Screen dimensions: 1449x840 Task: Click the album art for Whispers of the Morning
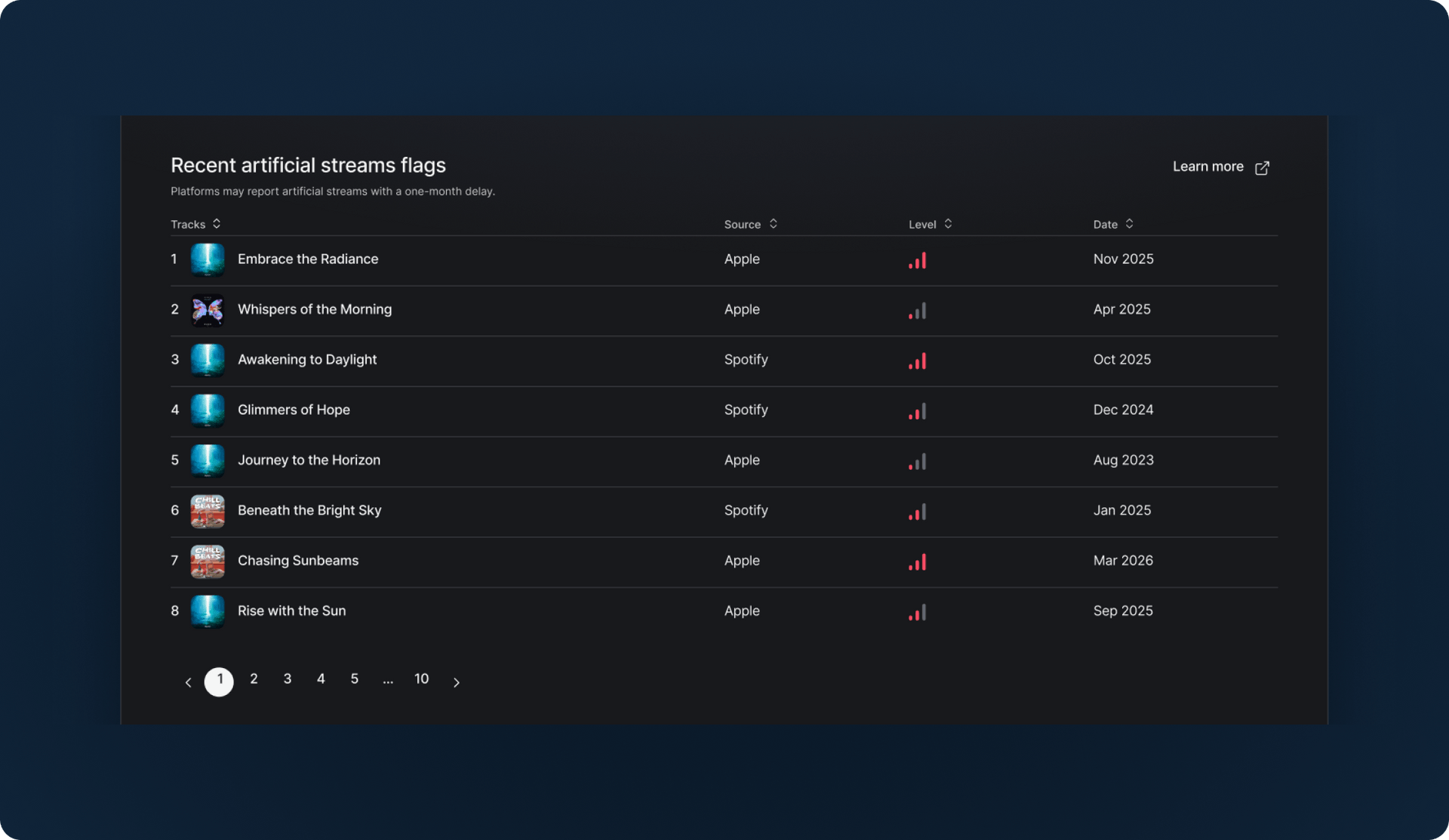pos(208,310)
